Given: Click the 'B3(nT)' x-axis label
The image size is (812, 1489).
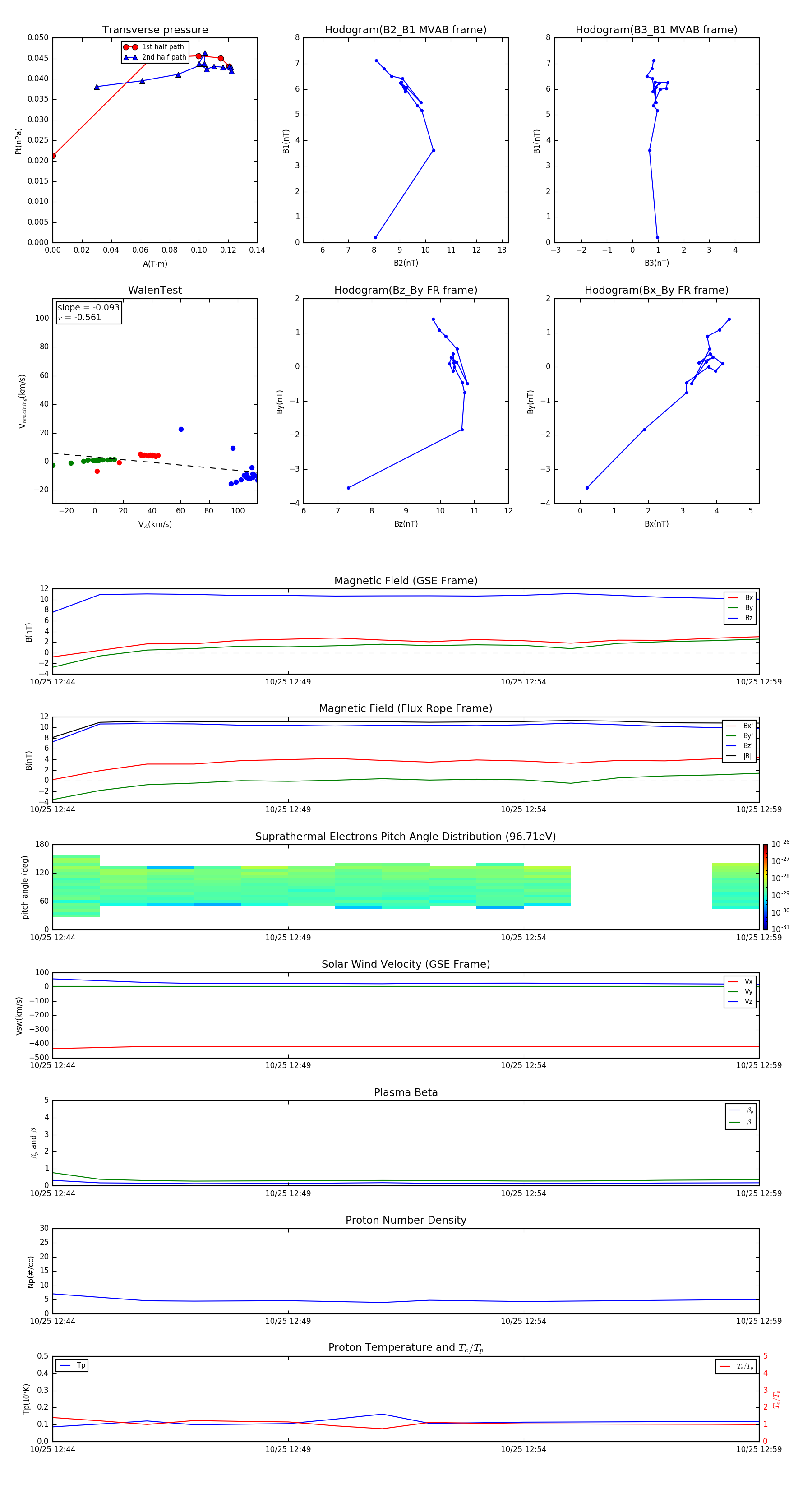Looking at the screenshot, I should (656, 263).
